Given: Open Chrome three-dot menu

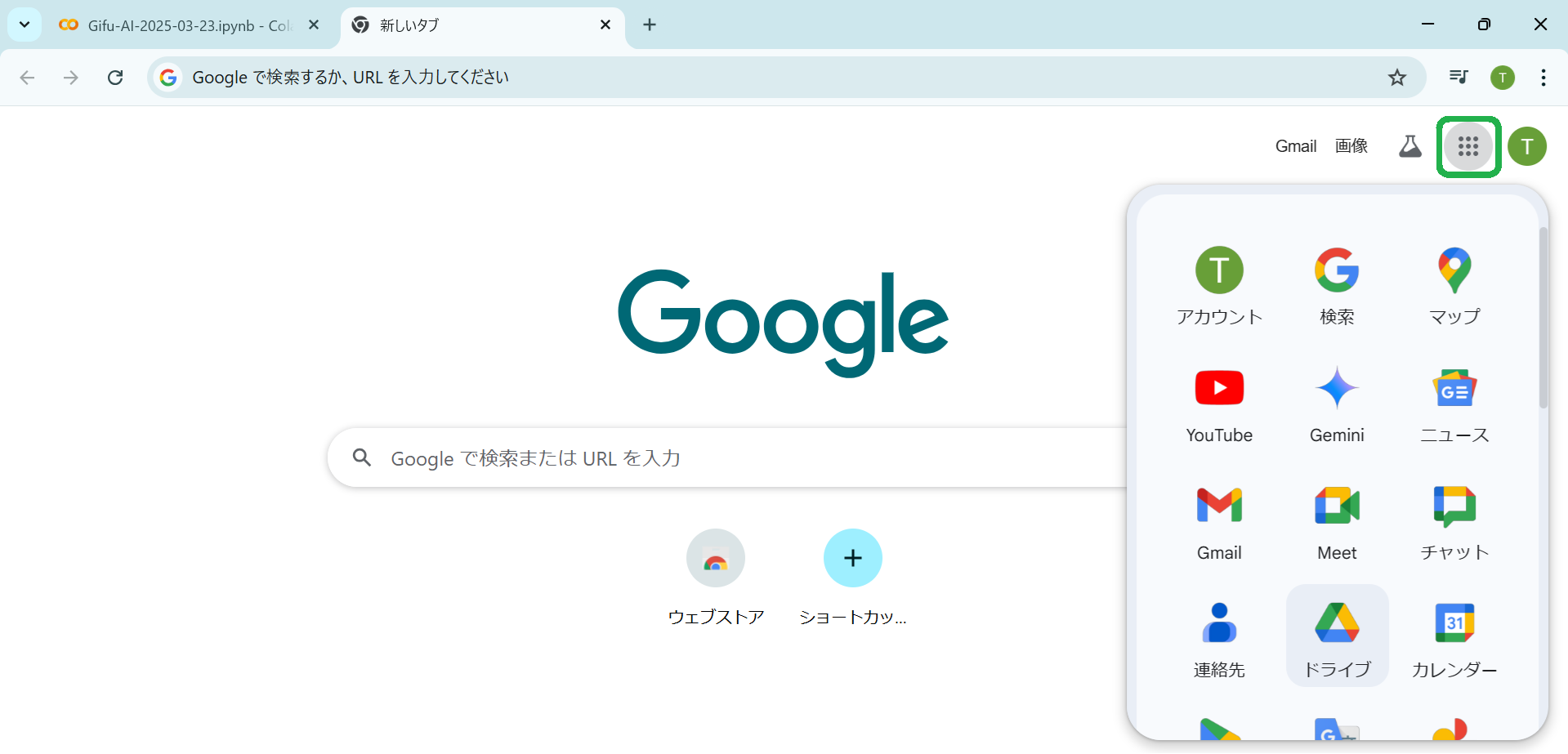Looking at the screenshot, I should click(x=1543, y=78).
